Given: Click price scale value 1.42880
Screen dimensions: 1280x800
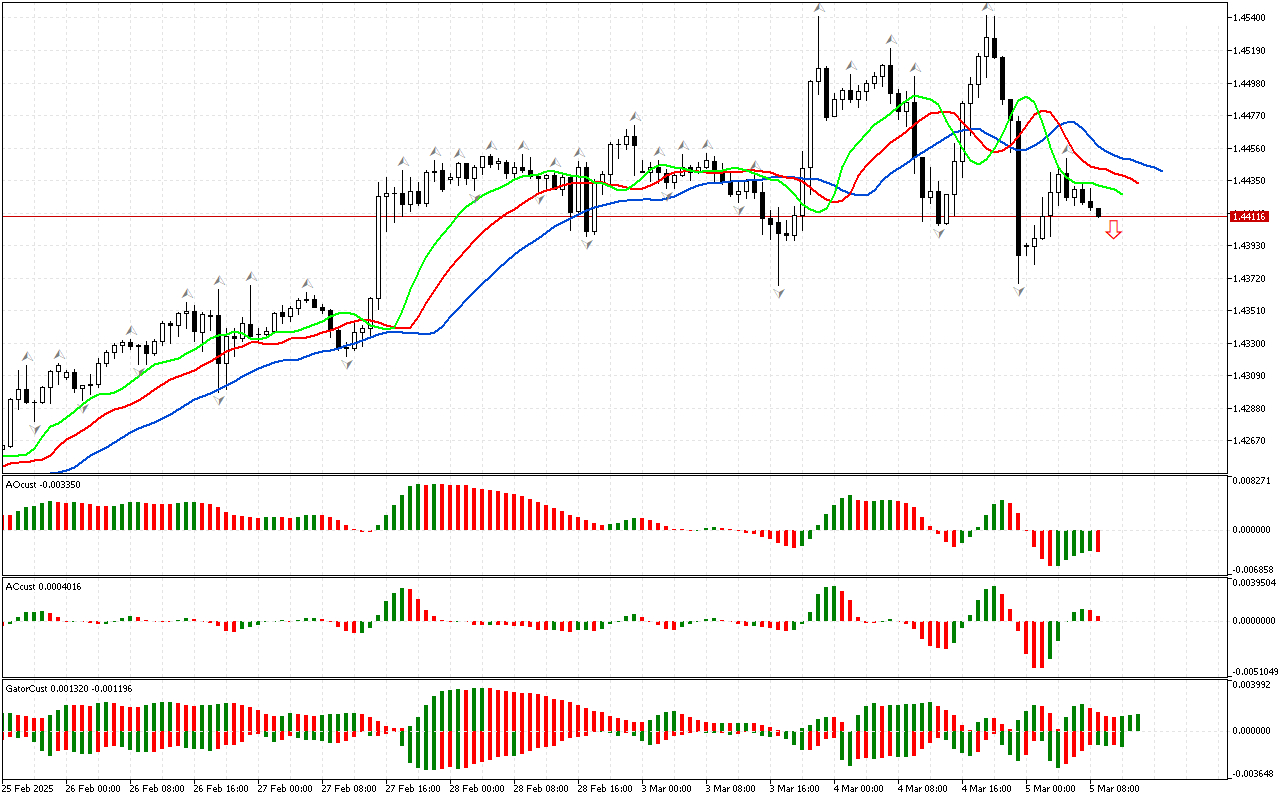Looking at the screenshot, I should point(1249,408).
